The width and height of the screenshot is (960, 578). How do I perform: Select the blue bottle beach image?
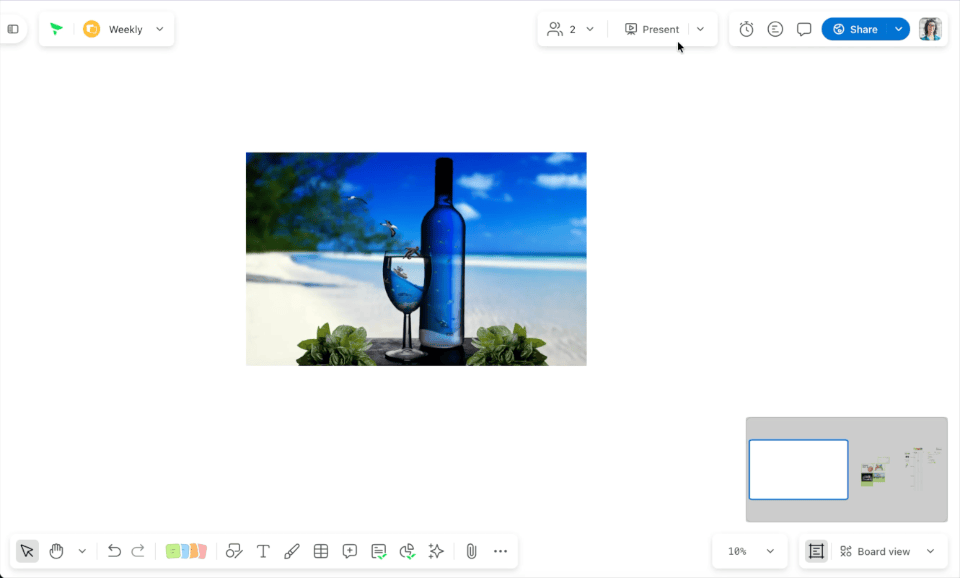(x=416, y=259)
